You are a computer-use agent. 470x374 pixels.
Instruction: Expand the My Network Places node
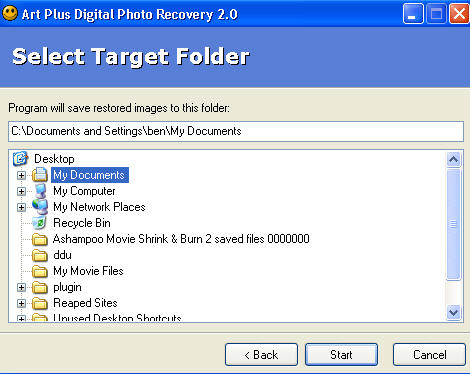click(x=21, y=207)
